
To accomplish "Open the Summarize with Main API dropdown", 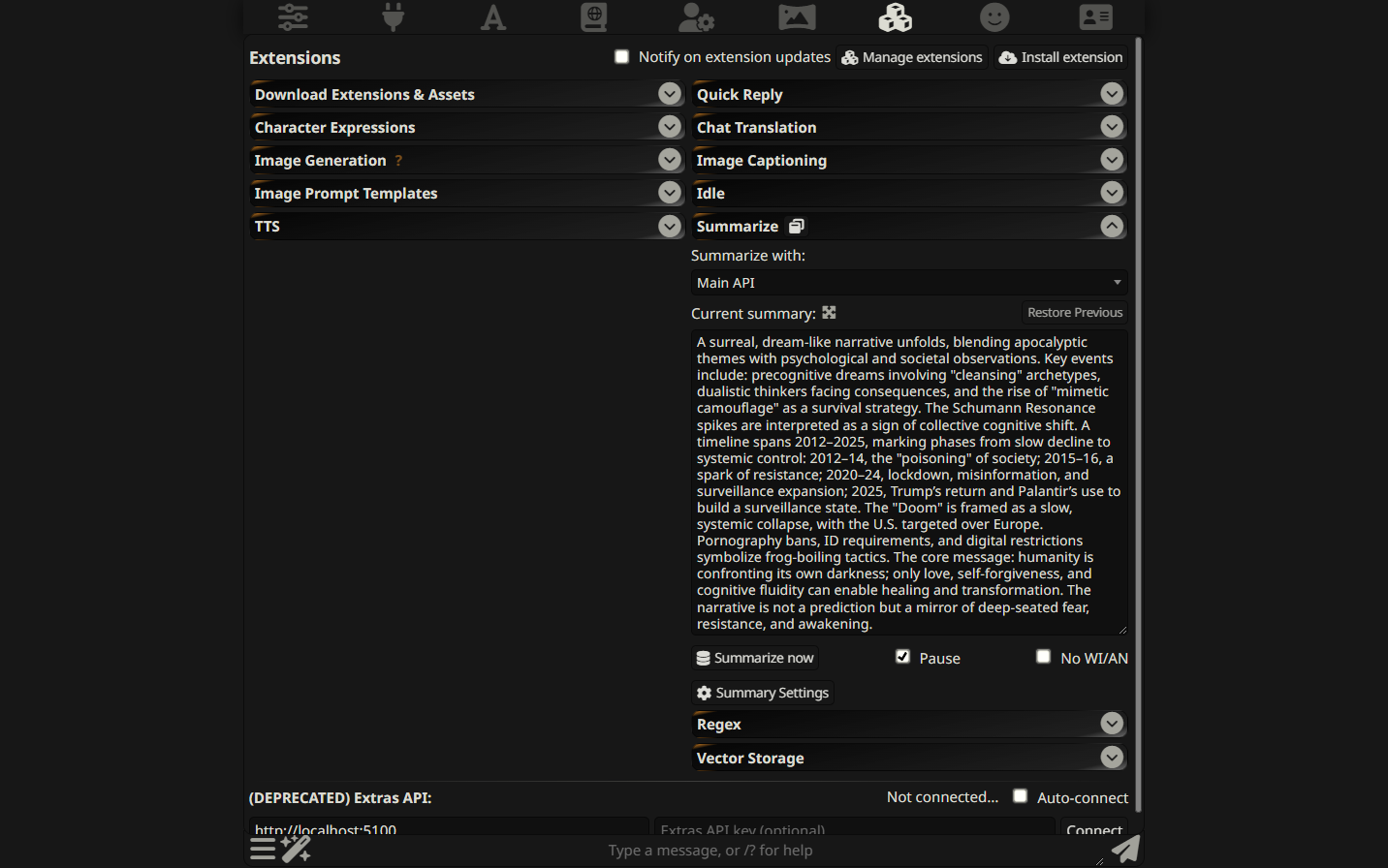I will (x=909, y=283).
